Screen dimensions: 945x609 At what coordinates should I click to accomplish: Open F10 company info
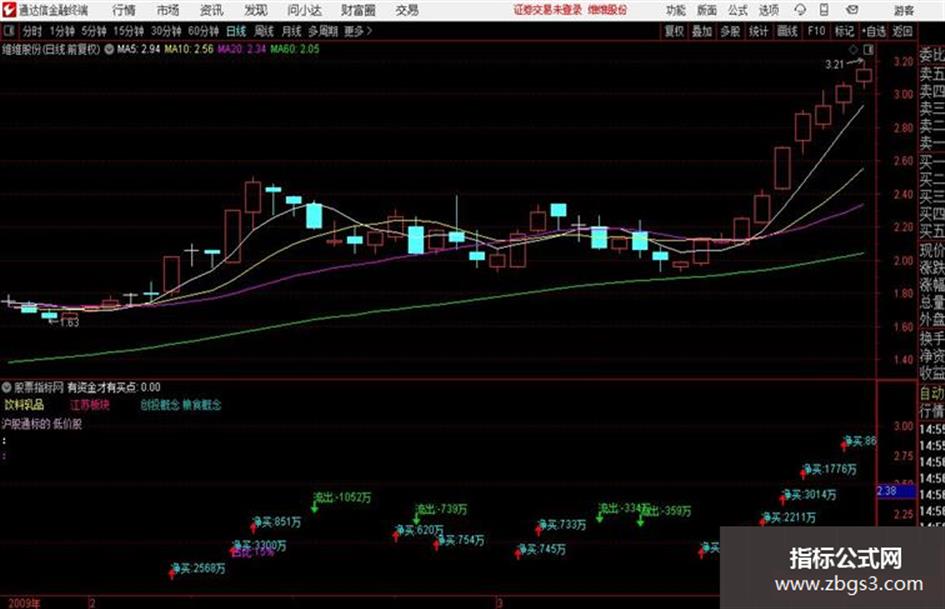click(x=817, y=31)
